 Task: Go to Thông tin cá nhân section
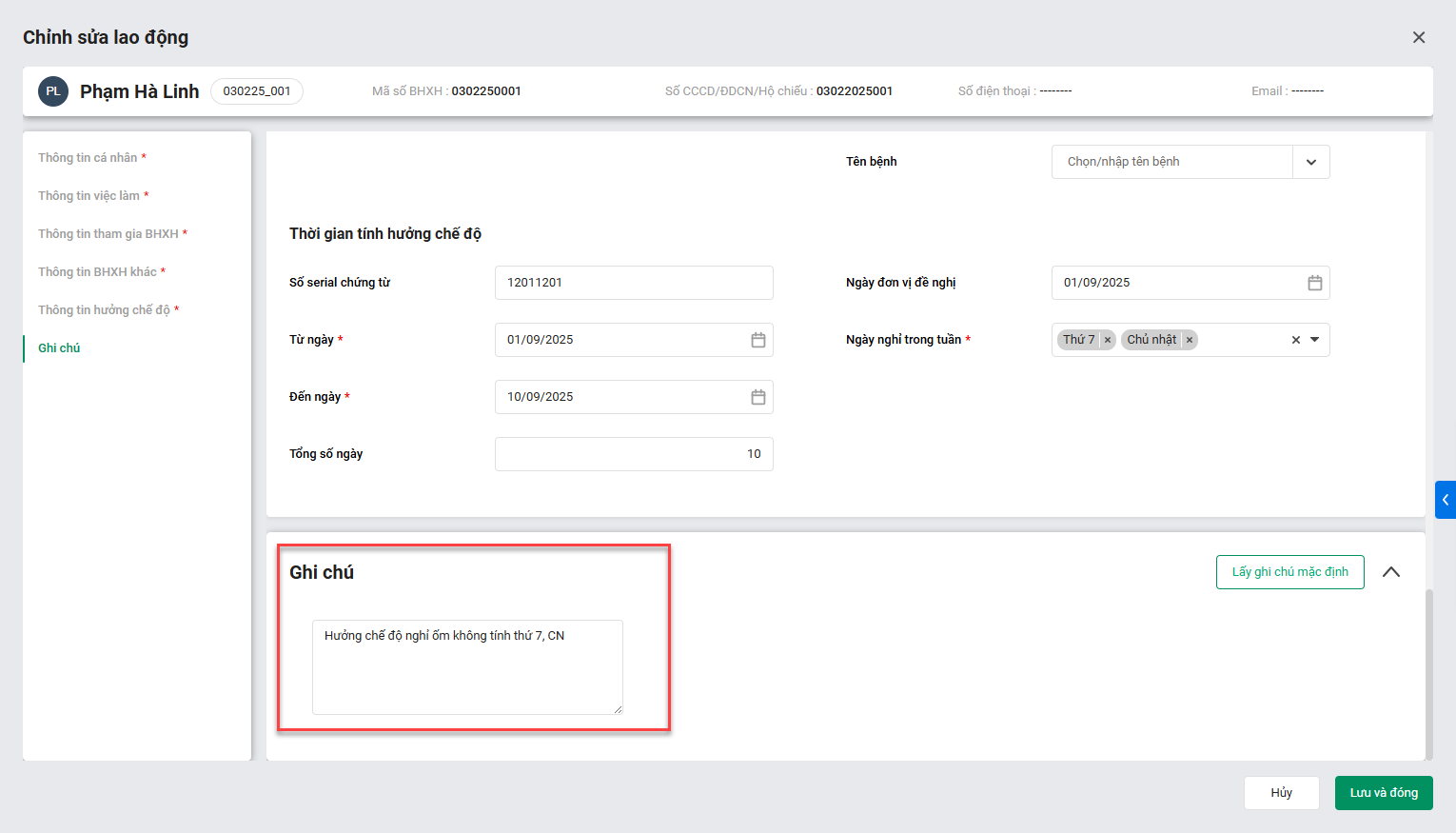point(88,158)
